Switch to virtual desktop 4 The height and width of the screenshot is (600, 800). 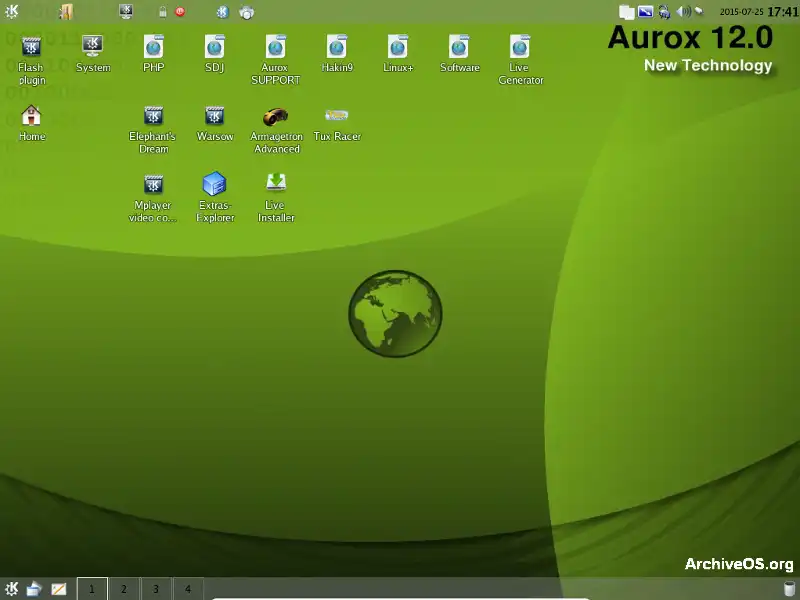pyautogui.click(x=188, y=589)
